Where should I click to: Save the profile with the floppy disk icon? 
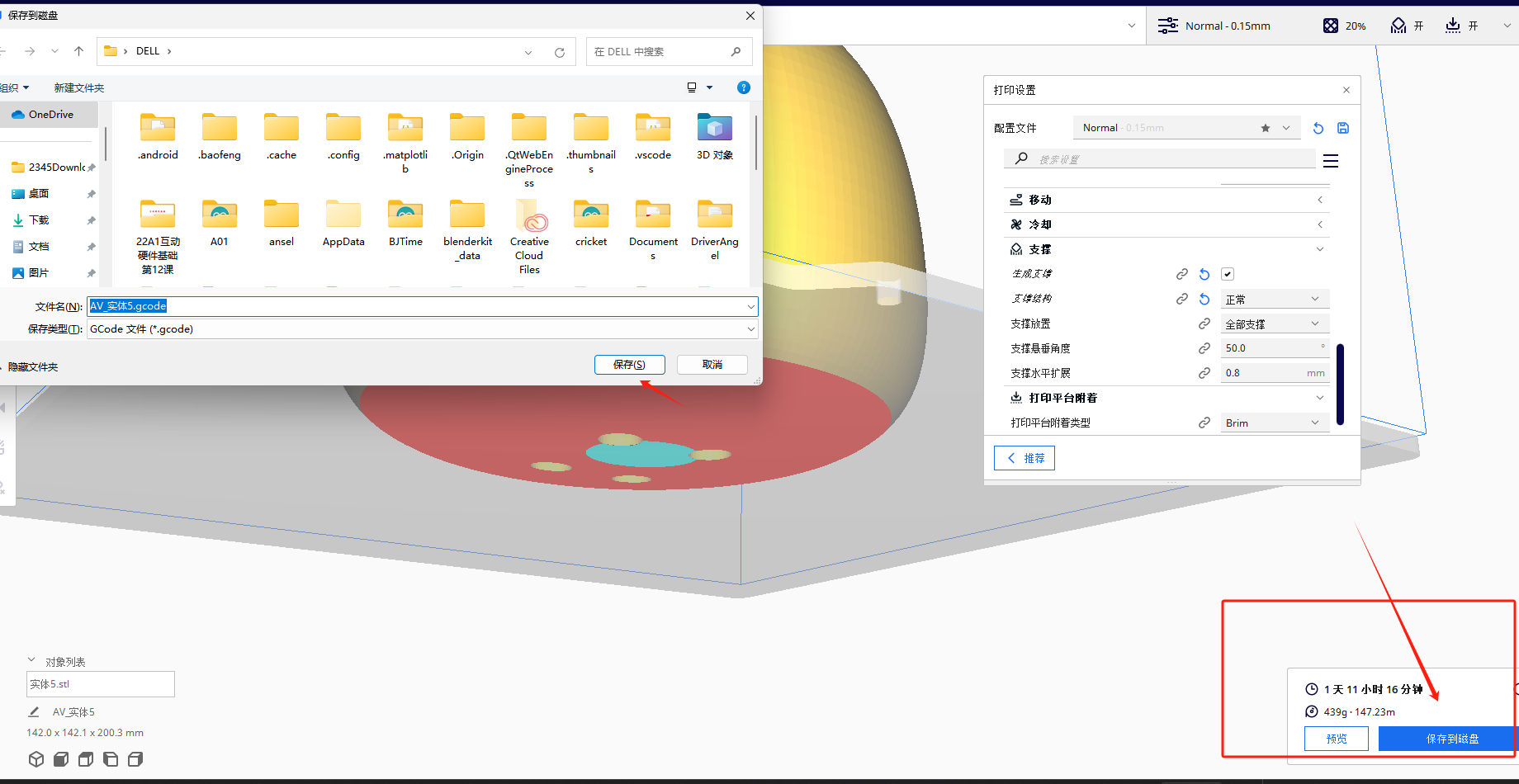1343,128
